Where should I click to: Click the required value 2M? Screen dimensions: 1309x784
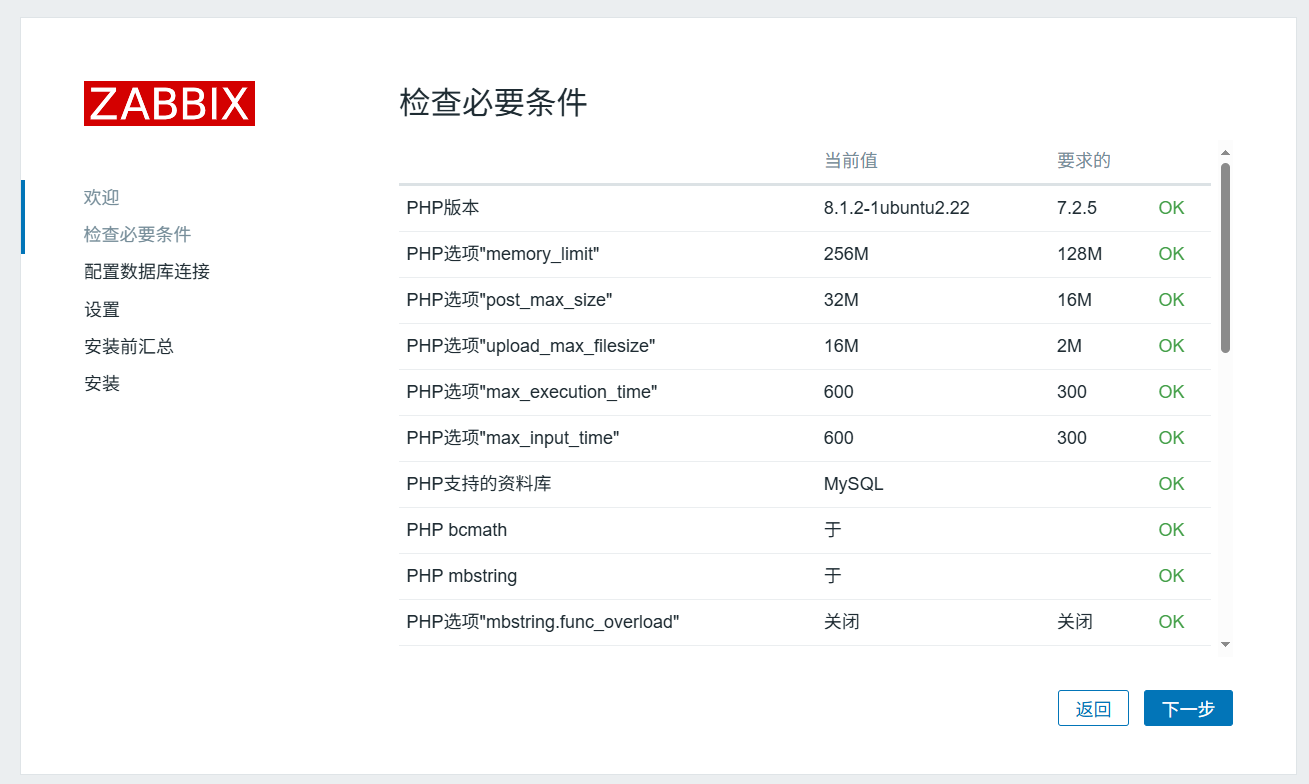[x=1069, y=346]
